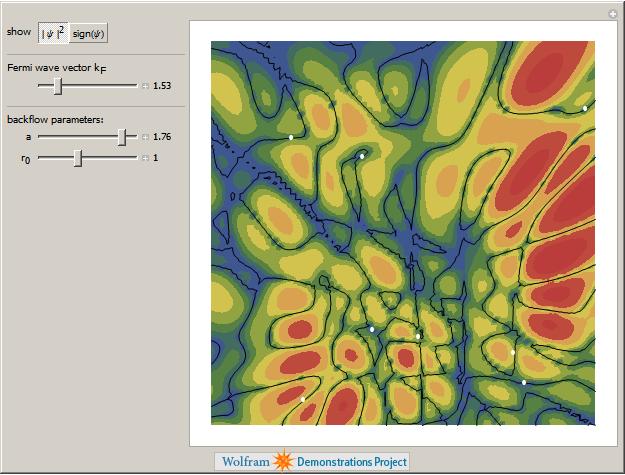Click the Fermi wave vector value 1.53
Screen dimensions: 625x475
163,86
